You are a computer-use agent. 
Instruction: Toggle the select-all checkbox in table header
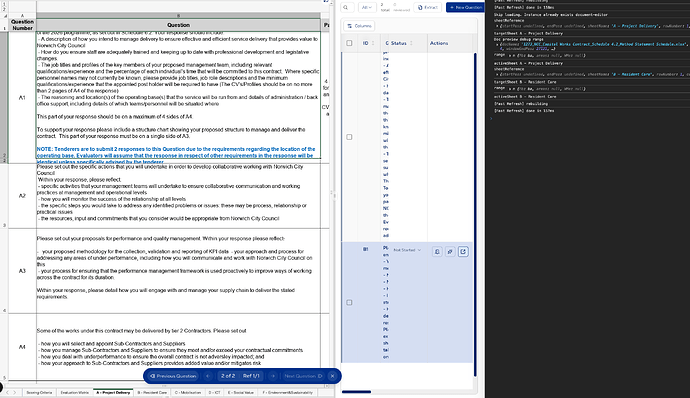[349, 43]
